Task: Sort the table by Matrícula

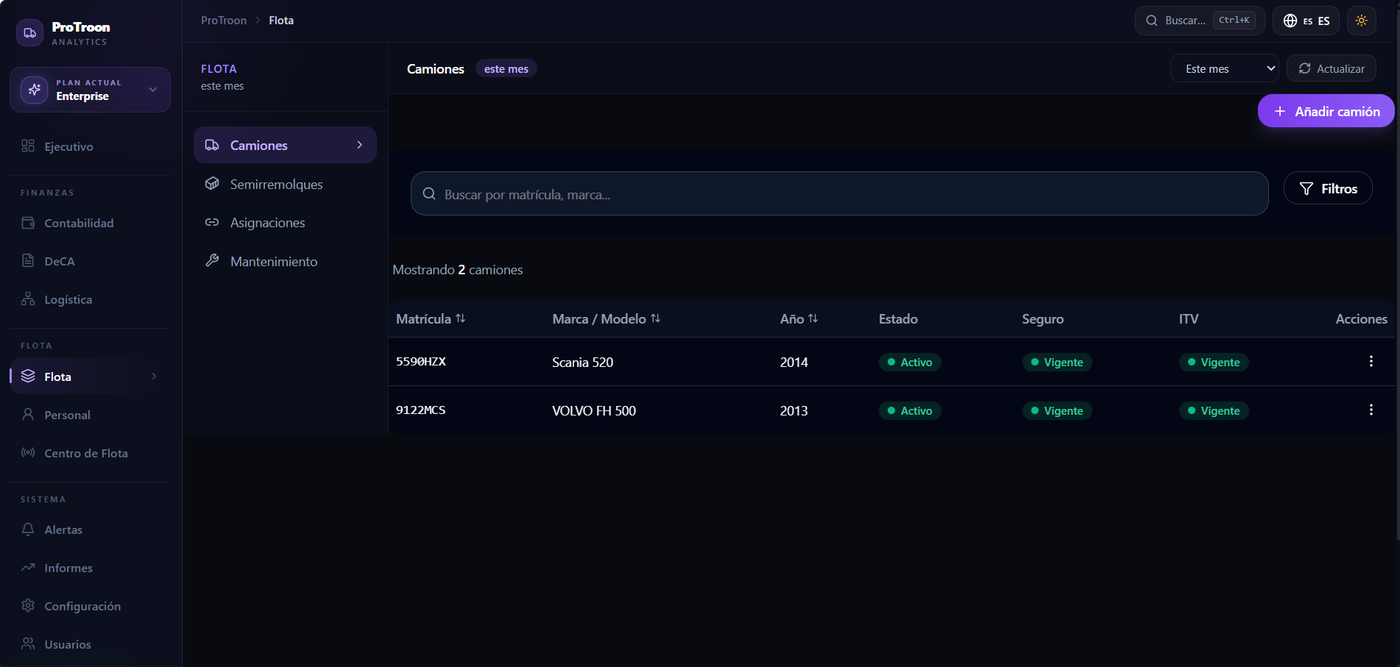Action: (431, 319)
